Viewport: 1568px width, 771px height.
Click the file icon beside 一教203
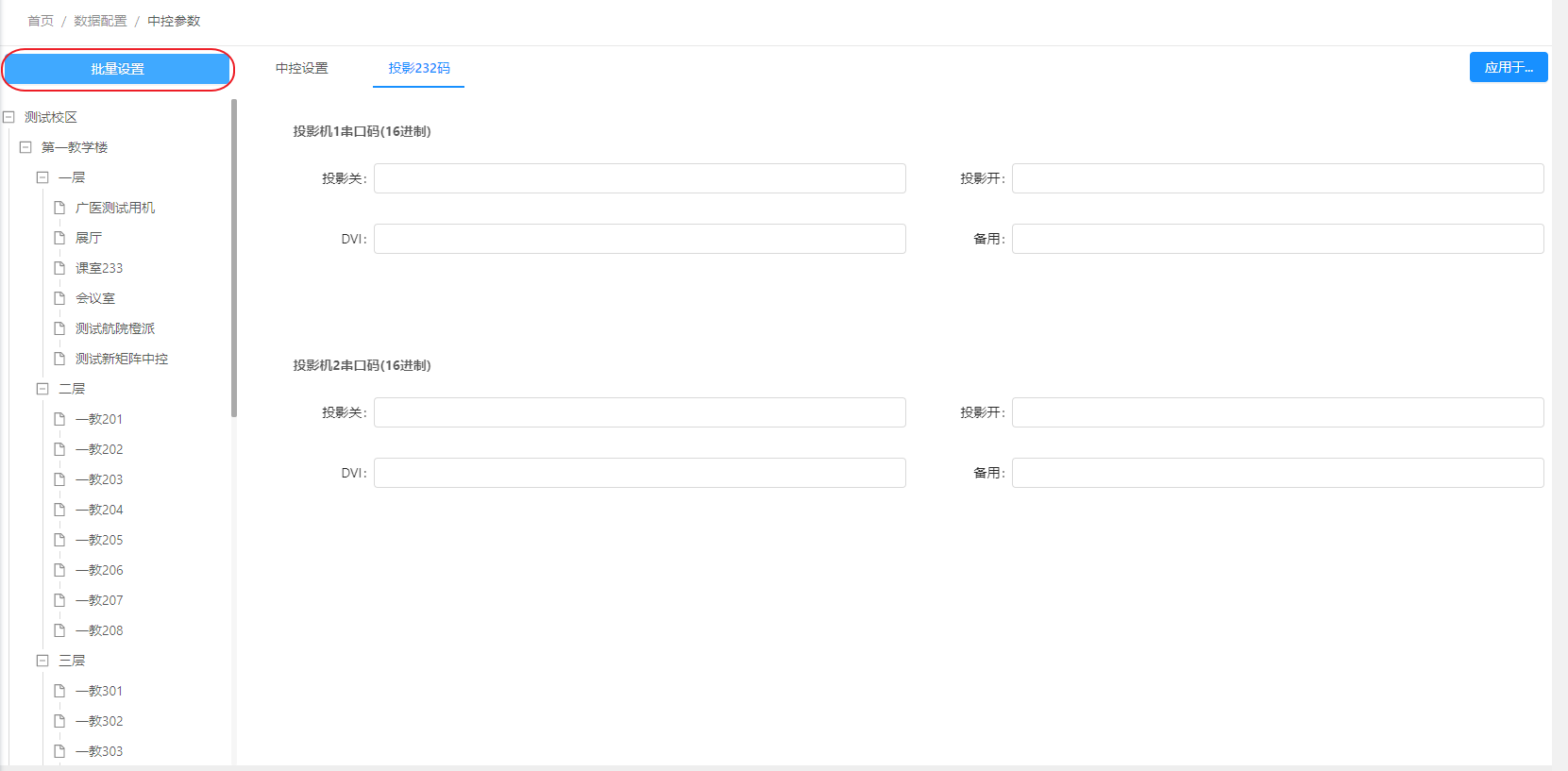[59, 479]
